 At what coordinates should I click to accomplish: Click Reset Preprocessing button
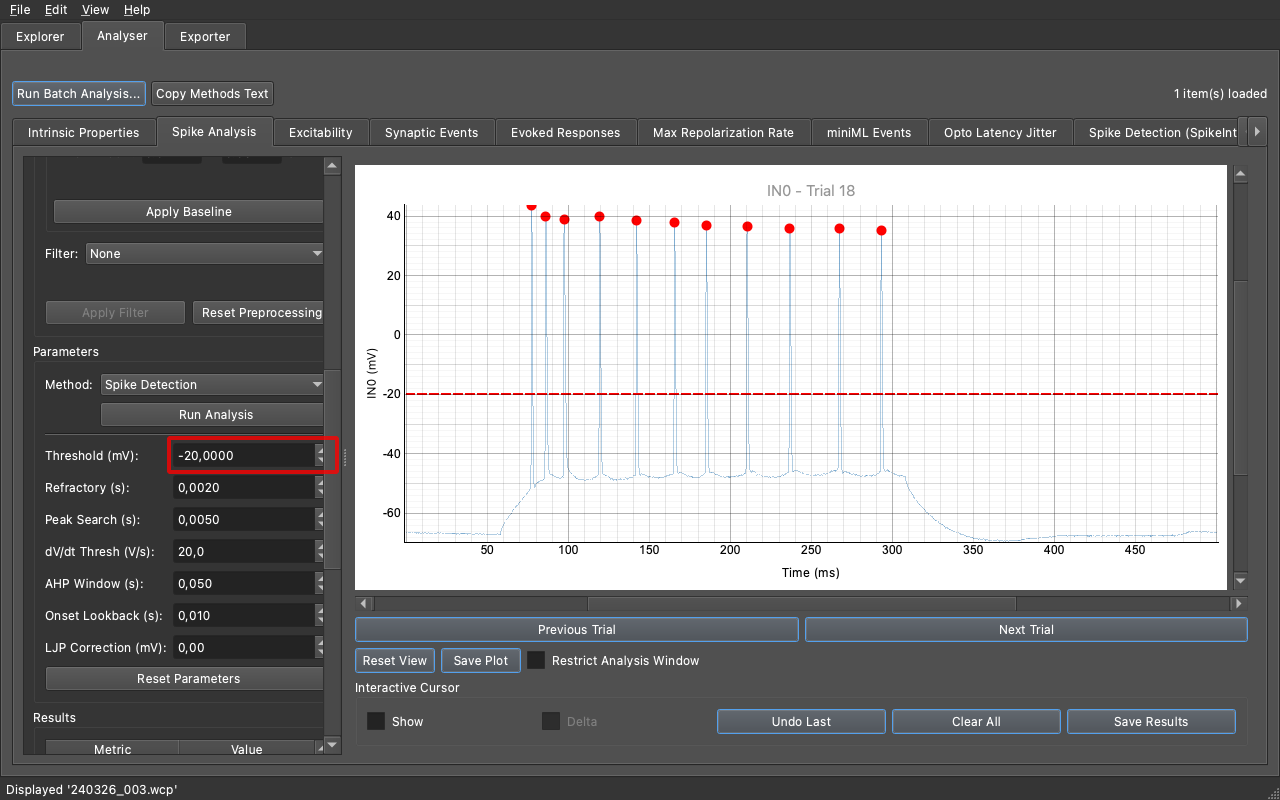pos(258,313)
